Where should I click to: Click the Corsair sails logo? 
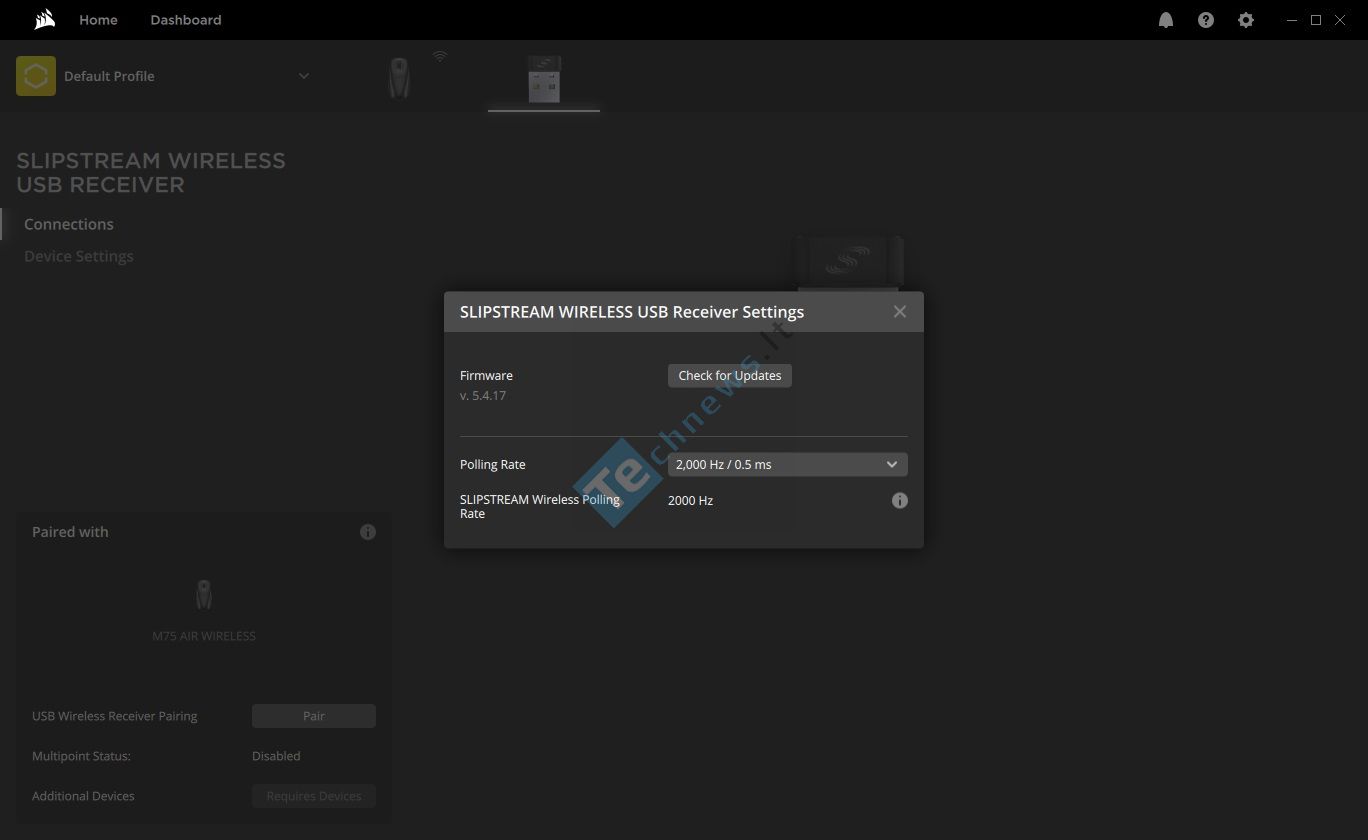(x=44, y=19)
